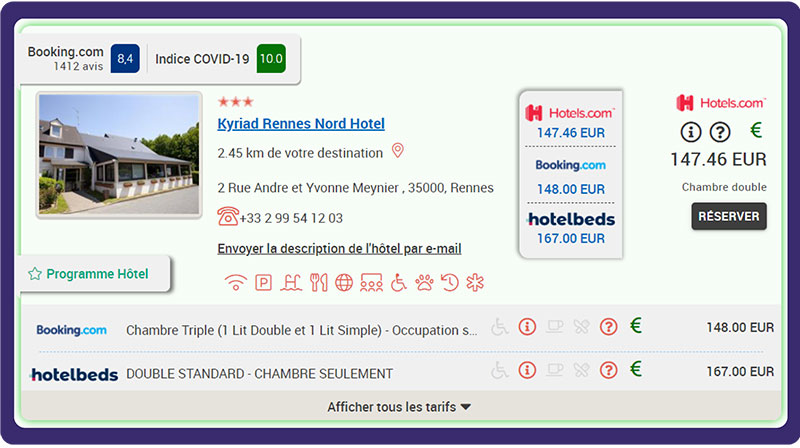Image resolution: width=800 pixels, height=448 pixels.
Task: Expand Afficher tous les tarifs
Action: (399, 407)
